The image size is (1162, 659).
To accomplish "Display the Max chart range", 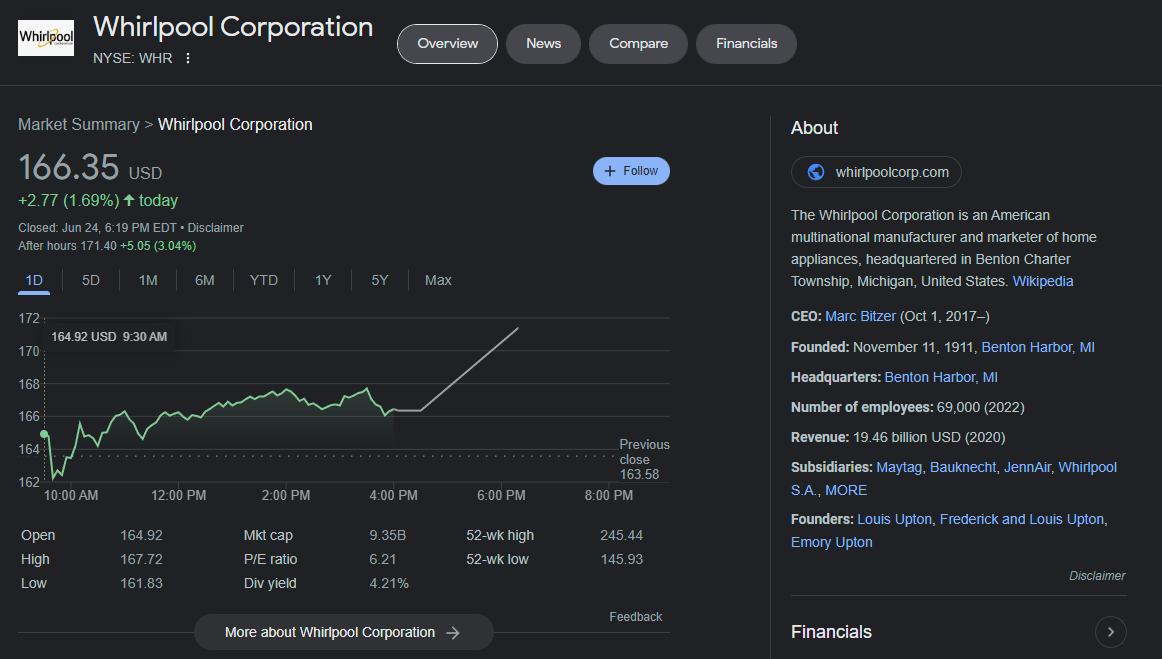I will [x=438, y=280].
